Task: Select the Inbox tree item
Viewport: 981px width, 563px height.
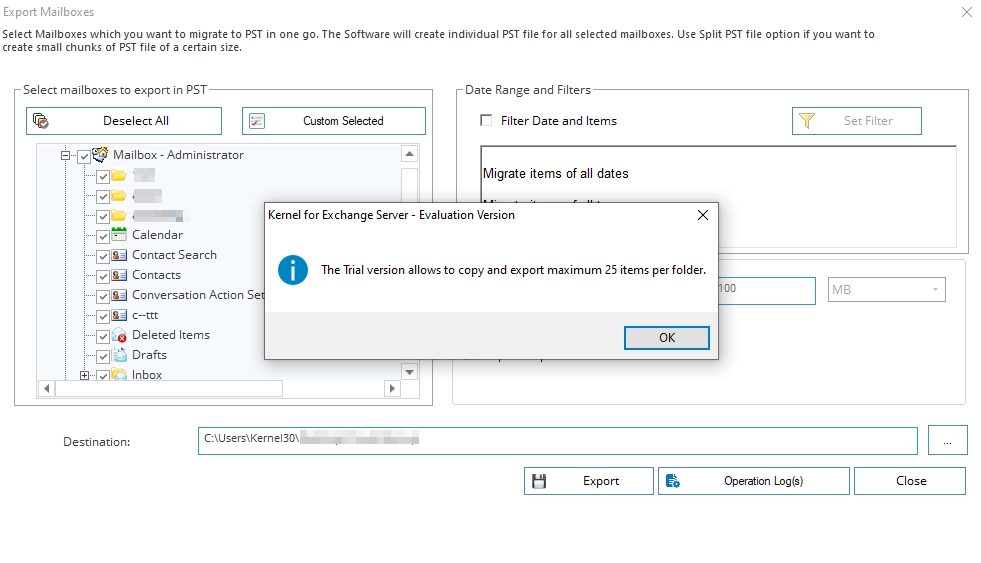Action: 147,375
